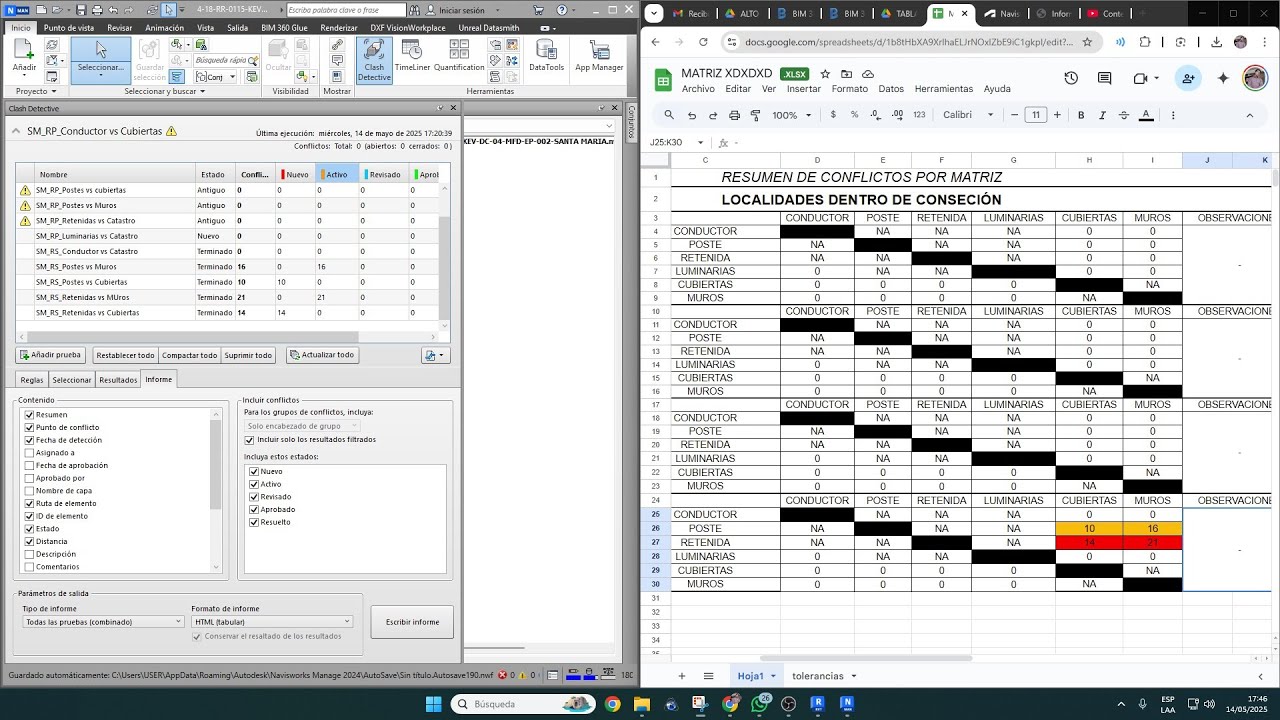Image resolution: width=1280 pixels, height=720 pixels.
Task: Expand SM_RP_Conductor vs Cubiertas test header
Action: tap(15, 131)
